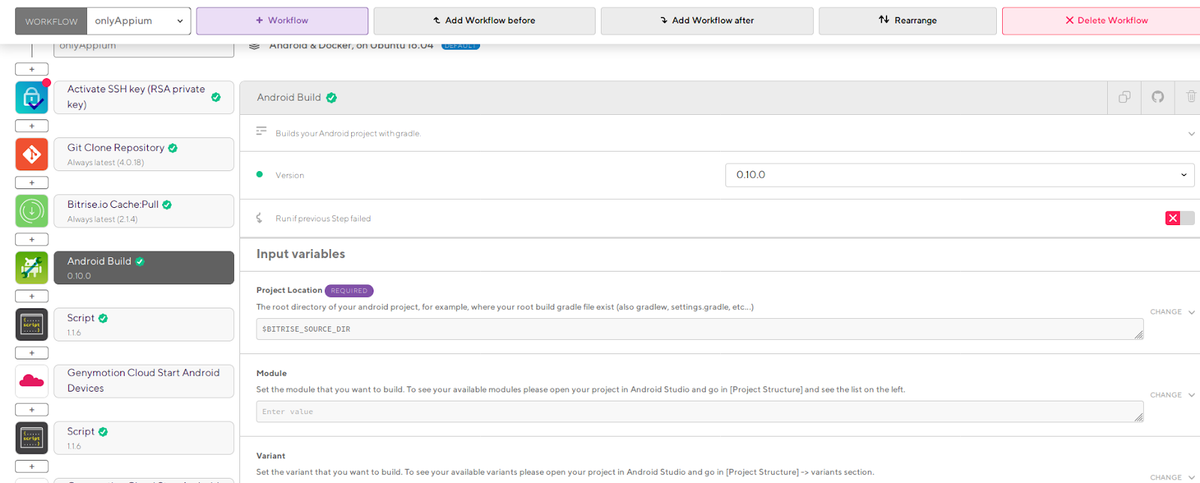Click the Android Build step icon
The width and height of the screenshot is (1200, 483).
click(32, 268)
